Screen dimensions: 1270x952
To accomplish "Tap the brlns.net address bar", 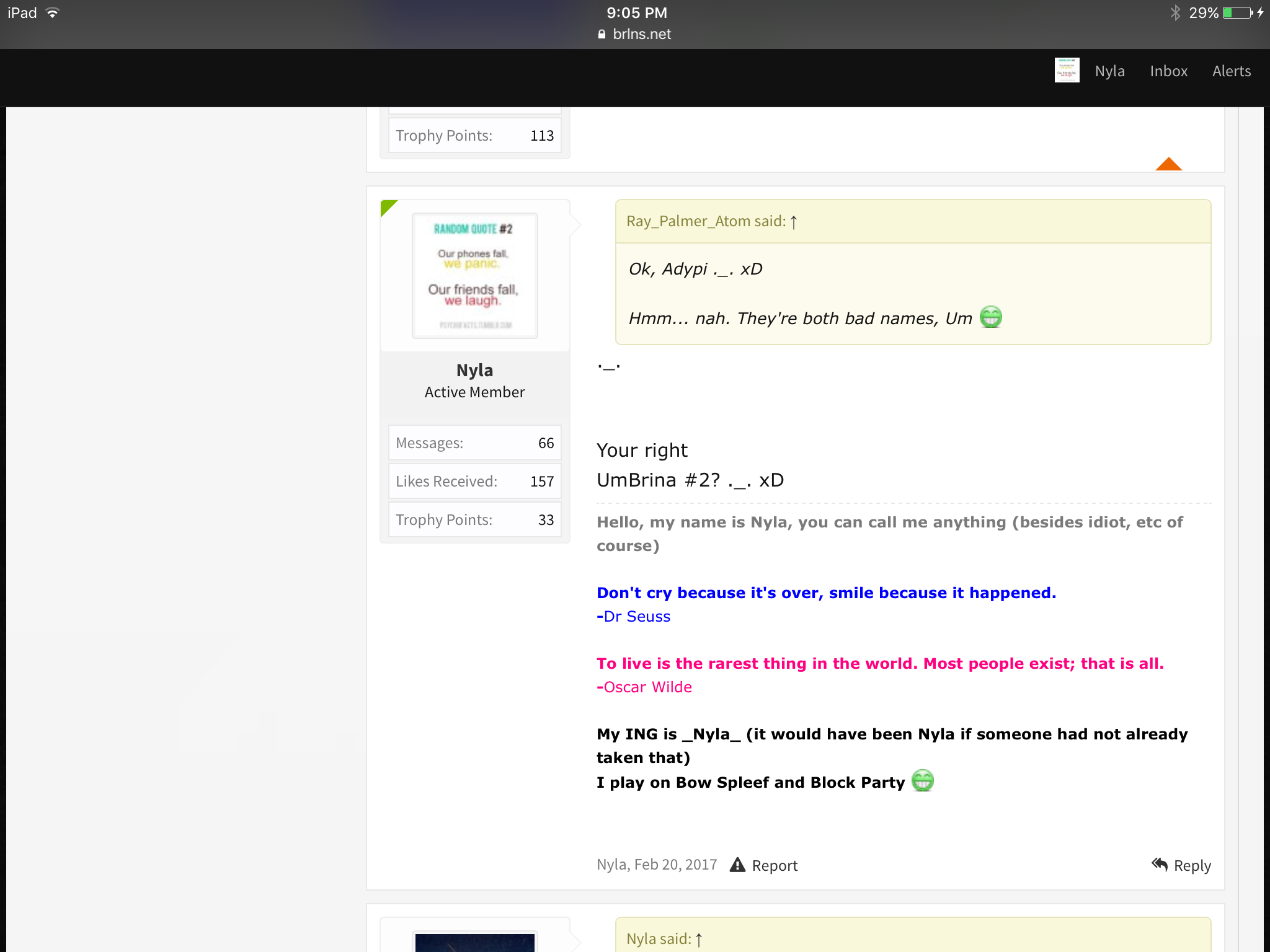I will (635, 35).
